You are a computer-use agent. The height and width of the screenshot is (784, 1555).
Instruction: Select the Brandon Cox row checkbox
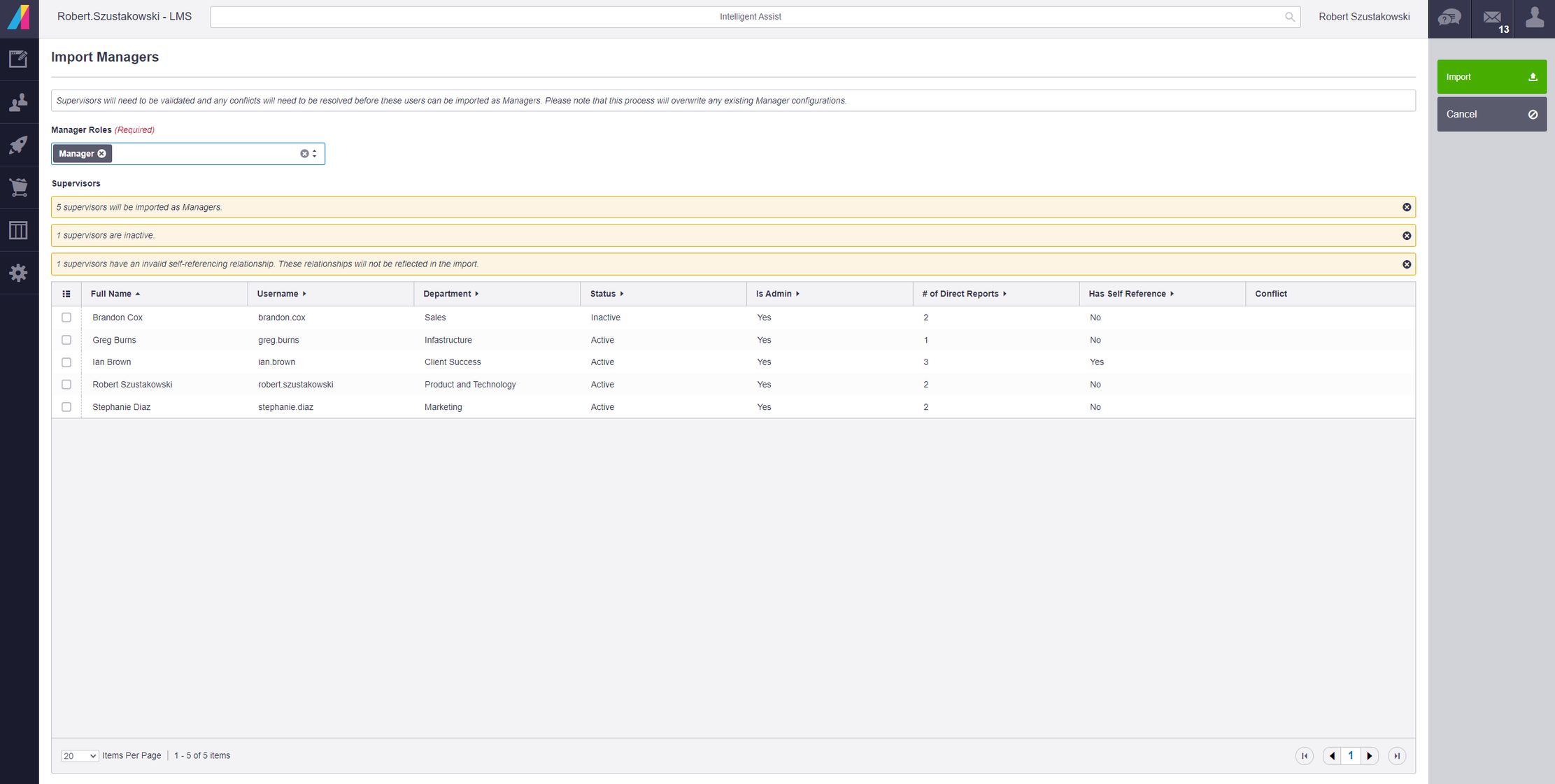[x=66, y=318]
